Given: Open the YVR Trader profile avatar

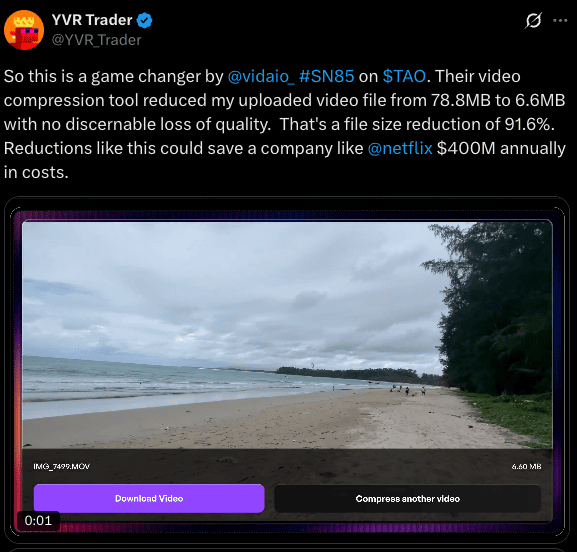Looking at the screenshot, I should click(x=24, y=30).
